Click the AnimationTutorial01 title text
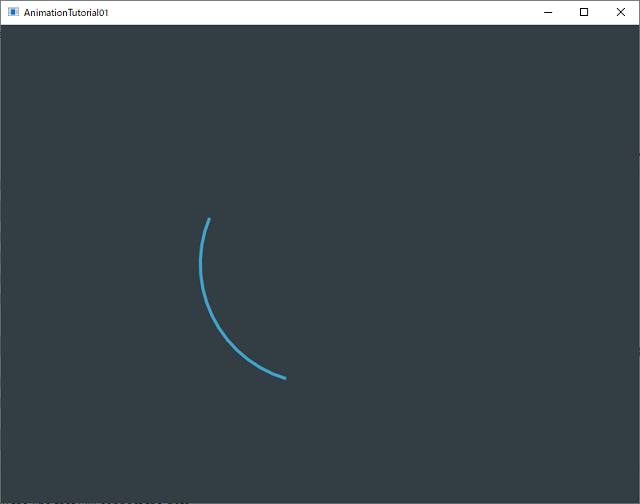Screen dimensions: 640x504 [x=66, y=13]
